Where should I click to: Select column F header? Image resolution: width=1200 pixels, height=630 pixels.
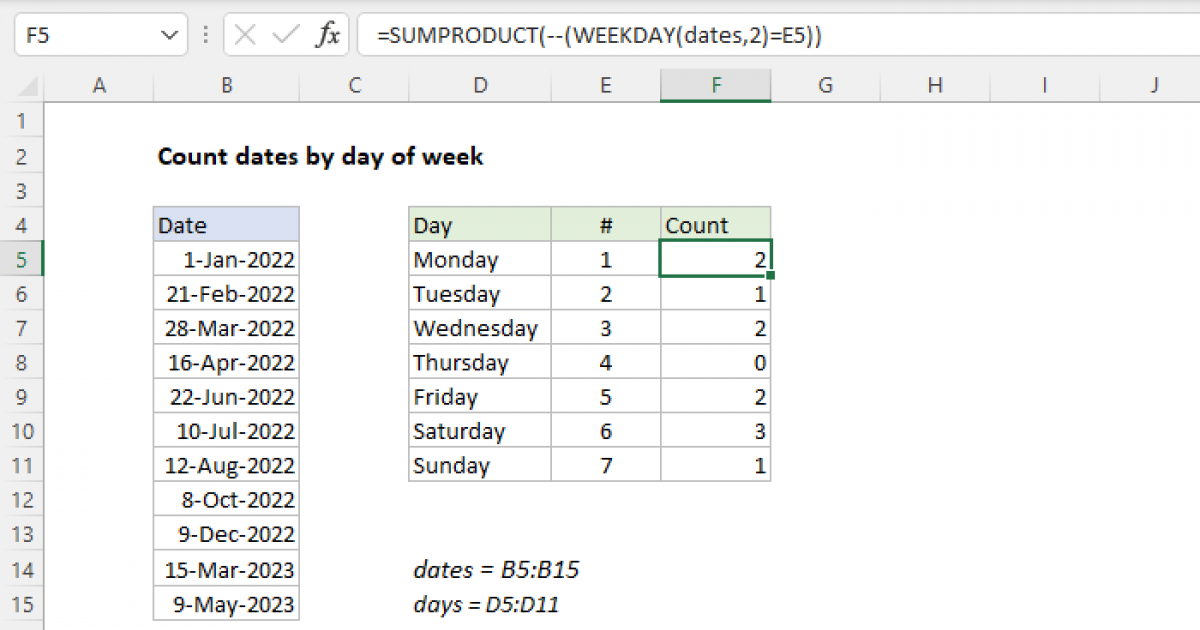[716, 86]
